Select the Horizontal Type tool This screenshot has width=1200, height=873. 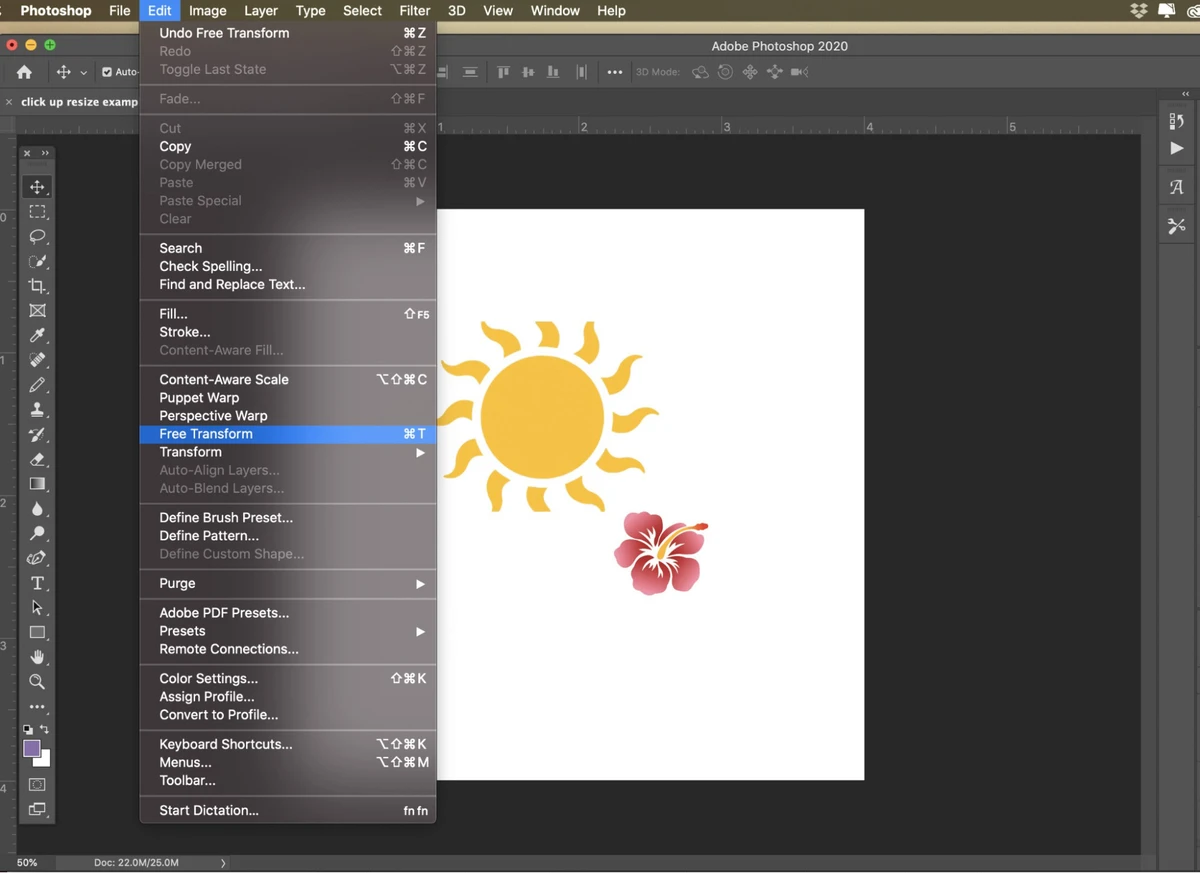pyautogui.click(x=37, y=582)
